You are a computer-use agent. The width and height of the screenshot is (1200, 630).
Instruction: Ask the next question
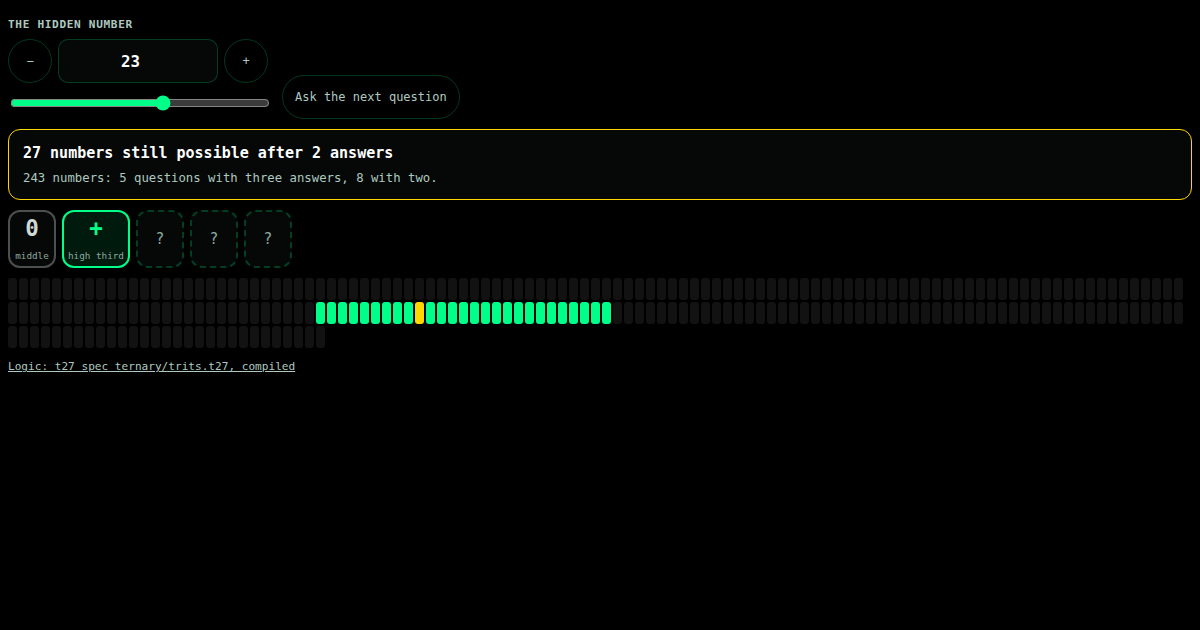(371, 97)
